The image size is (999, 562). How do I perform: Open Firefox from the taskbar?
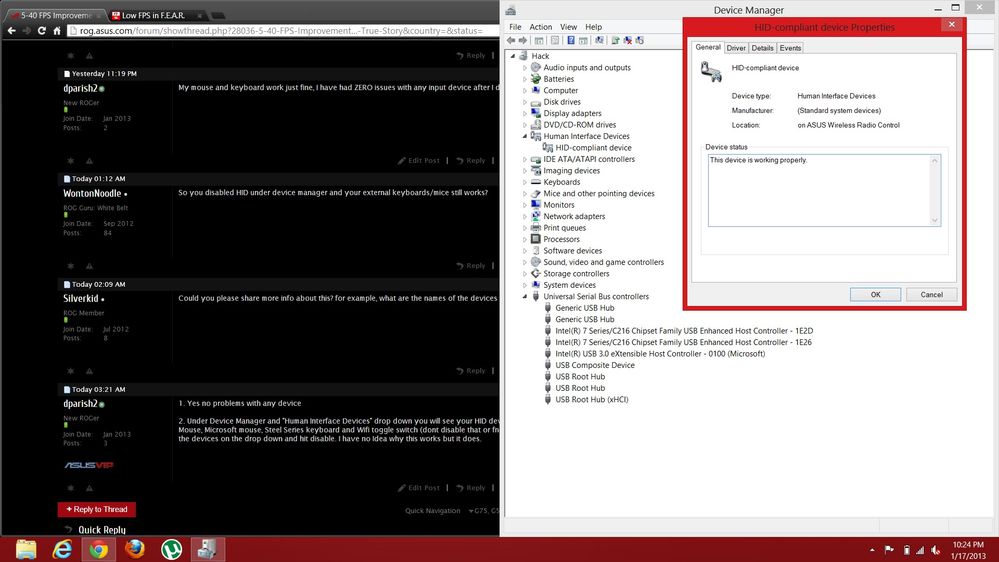[134, 549]
